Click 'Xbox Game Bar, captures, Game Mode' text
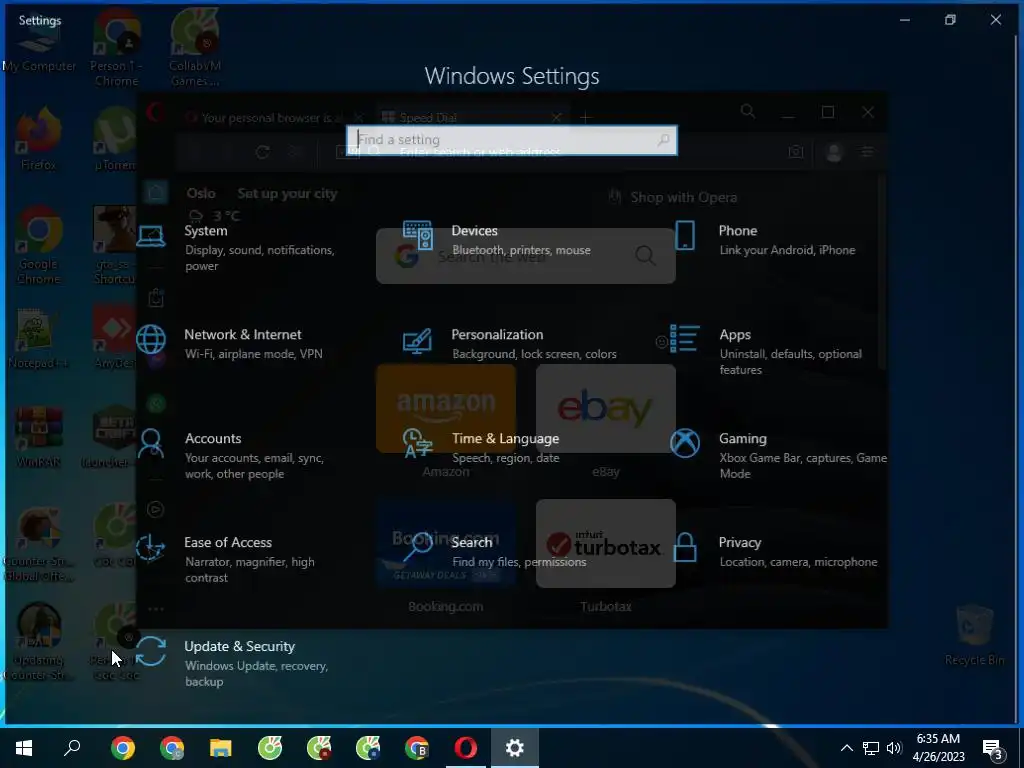 (803, 466)
